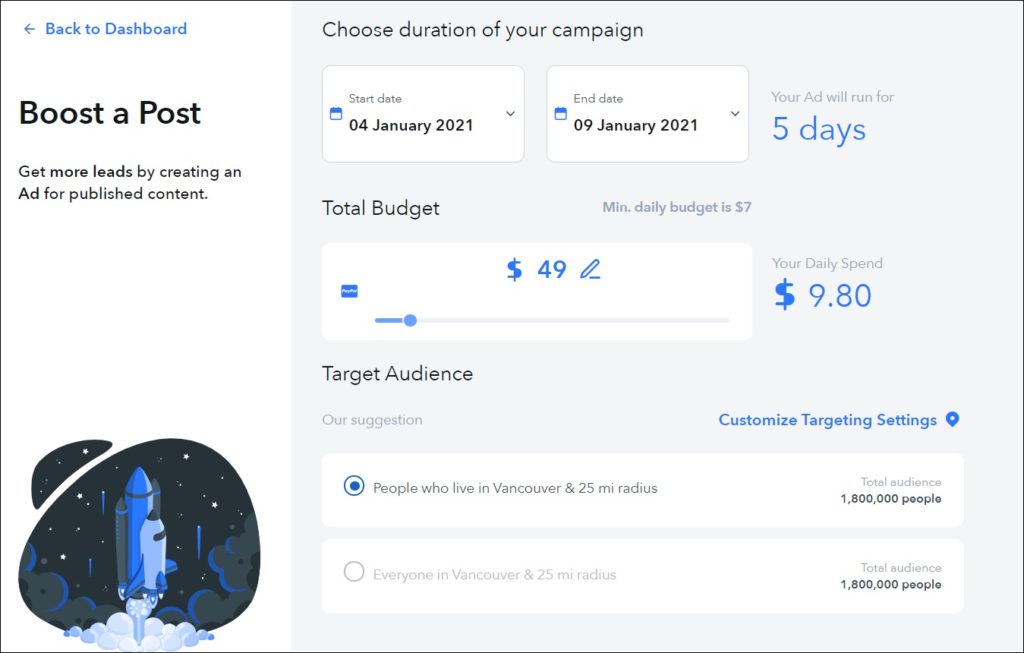The width and height of the screenshot is (1024, 653).
Task: Select 'People who live in Vancouver' radio button
Action: click(x=354, y=487)
